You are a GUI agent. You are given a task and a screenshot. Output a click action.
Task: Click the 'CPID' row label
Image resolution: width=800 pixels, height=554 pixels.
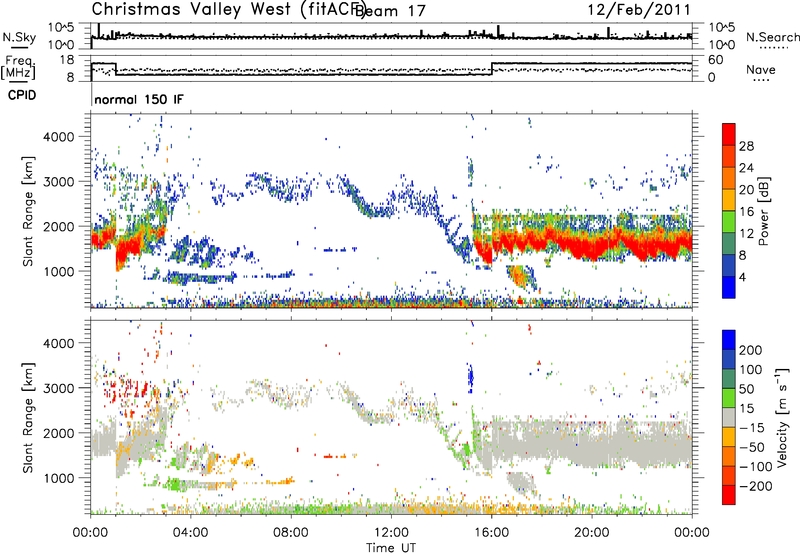click(22, 95)
